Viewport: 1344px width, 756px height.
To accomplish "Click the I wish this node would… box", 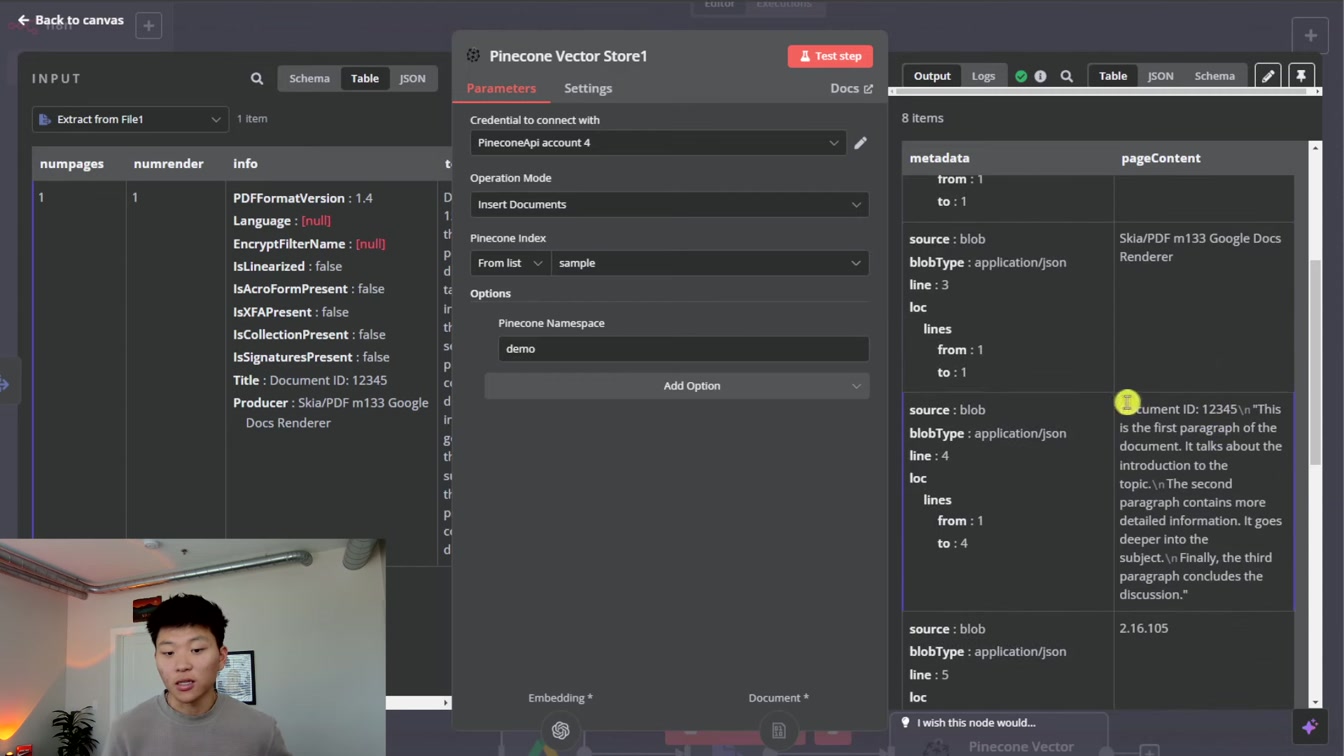I will tap(999, 723).
